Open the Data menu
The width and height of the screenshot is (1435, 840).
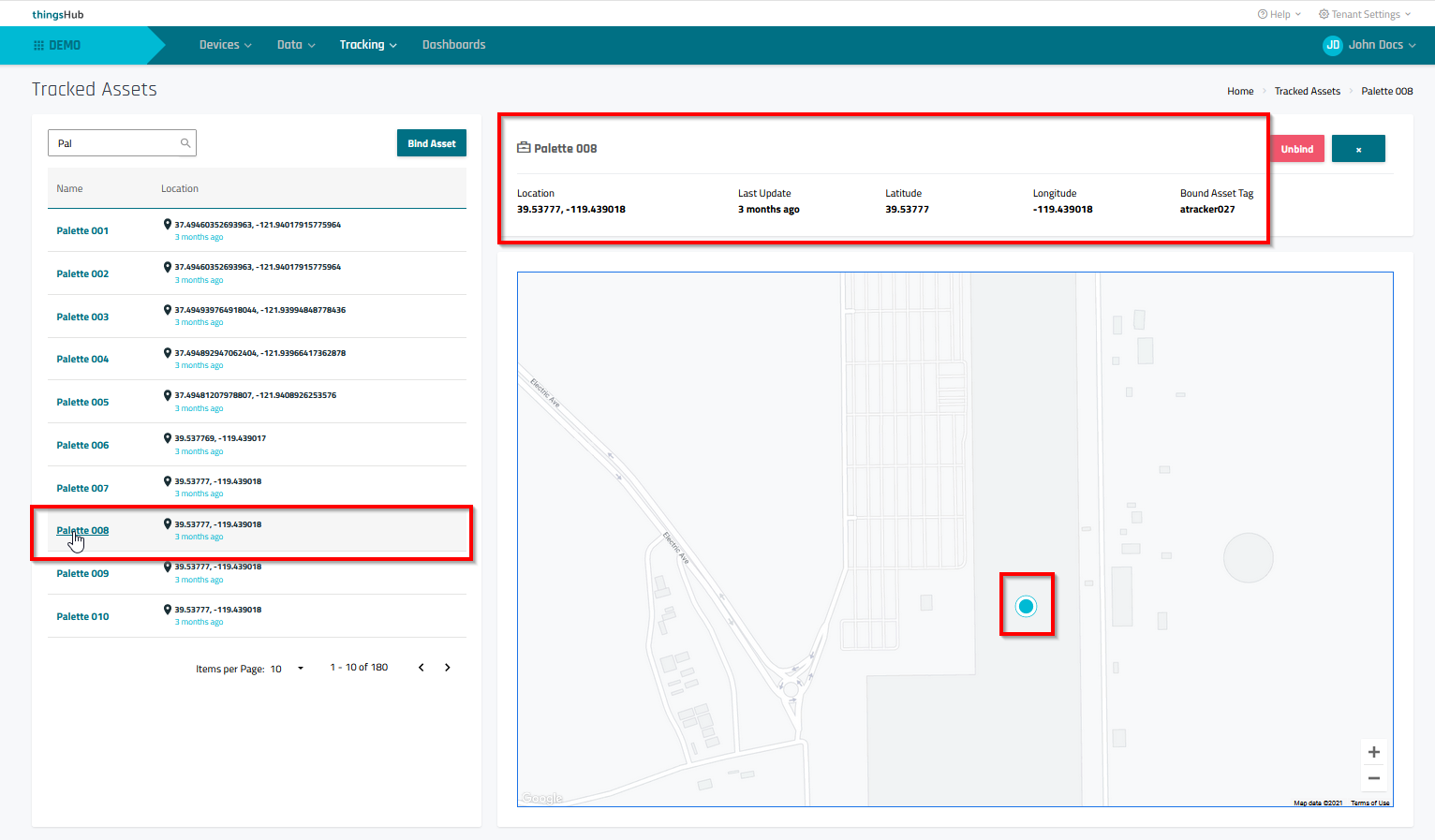coord(295,45)
